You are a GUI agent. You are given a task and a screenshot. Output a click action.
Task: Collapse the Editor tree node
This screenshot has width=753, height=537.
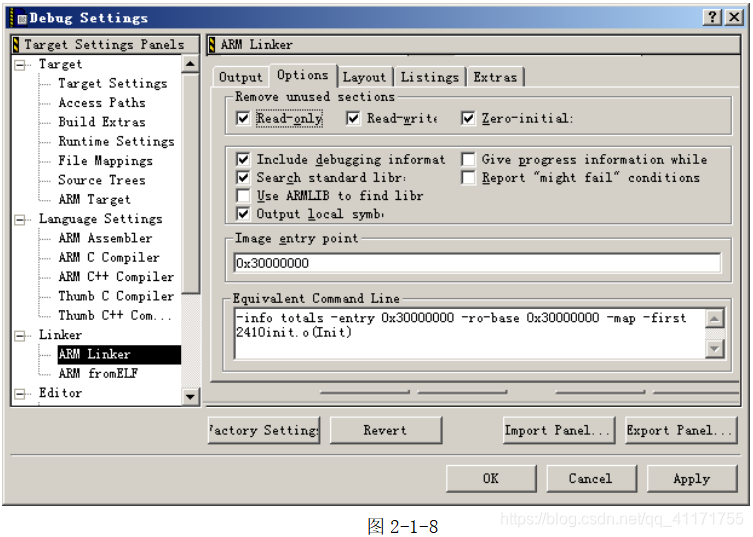20,394
